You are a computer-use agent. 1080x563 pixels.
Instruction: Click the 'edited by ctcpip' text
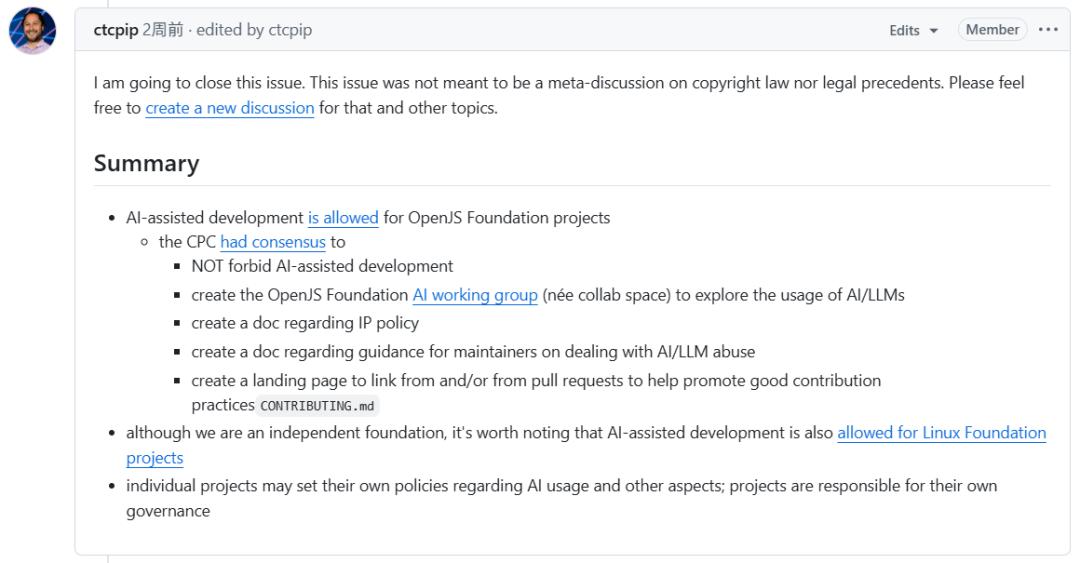coord(254,30)
